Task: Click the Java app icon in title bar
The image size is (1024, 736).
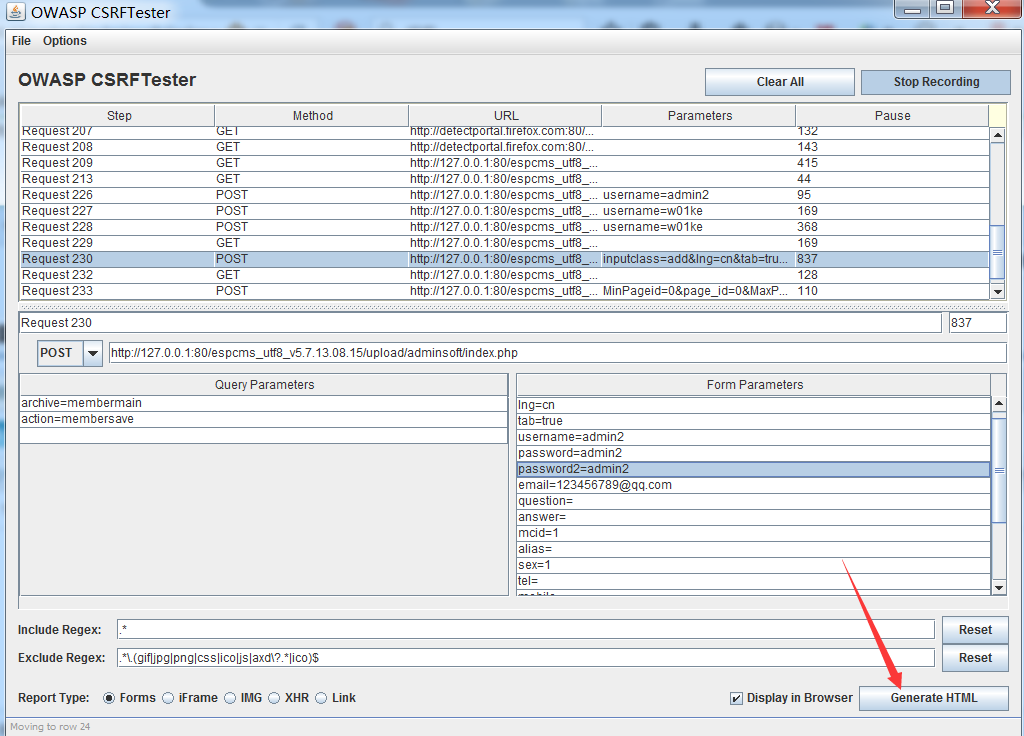Action: point(15,12)
